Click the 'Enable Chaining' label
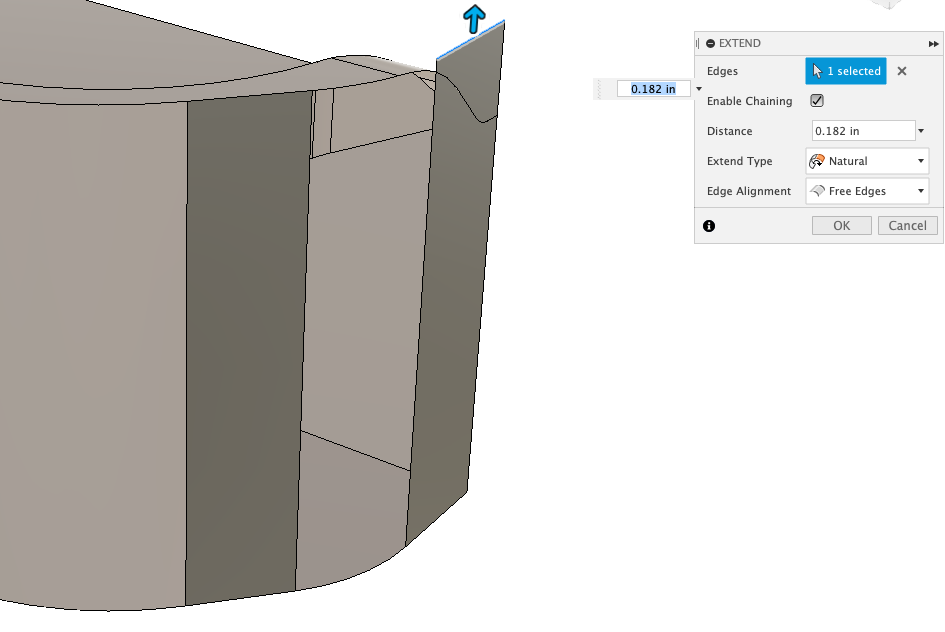Image resolution: width=945 pixels, height=632 pixels. click(x=749, y=101)
